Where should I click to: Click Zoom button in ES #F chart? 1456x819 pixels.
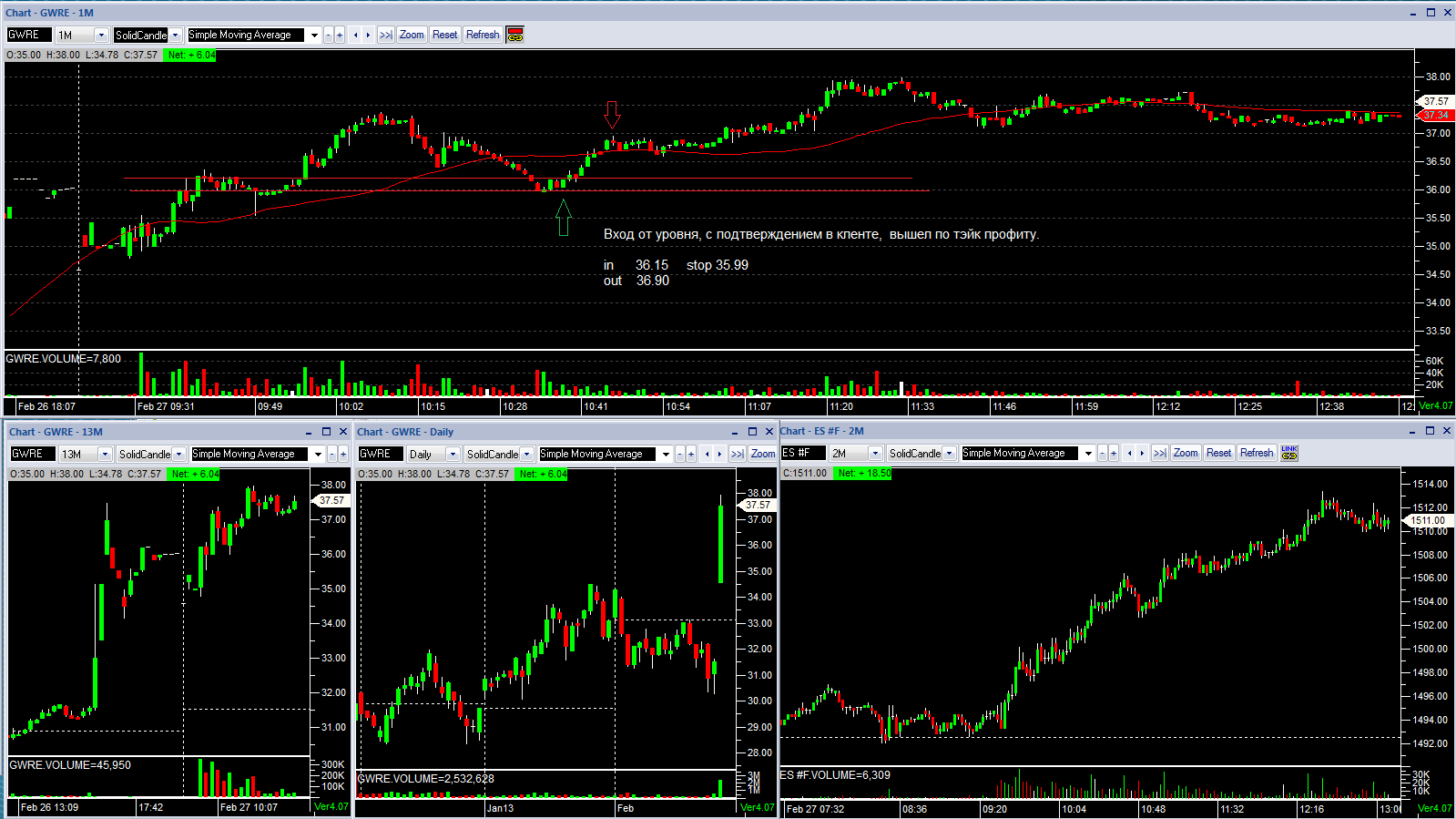1186,453
